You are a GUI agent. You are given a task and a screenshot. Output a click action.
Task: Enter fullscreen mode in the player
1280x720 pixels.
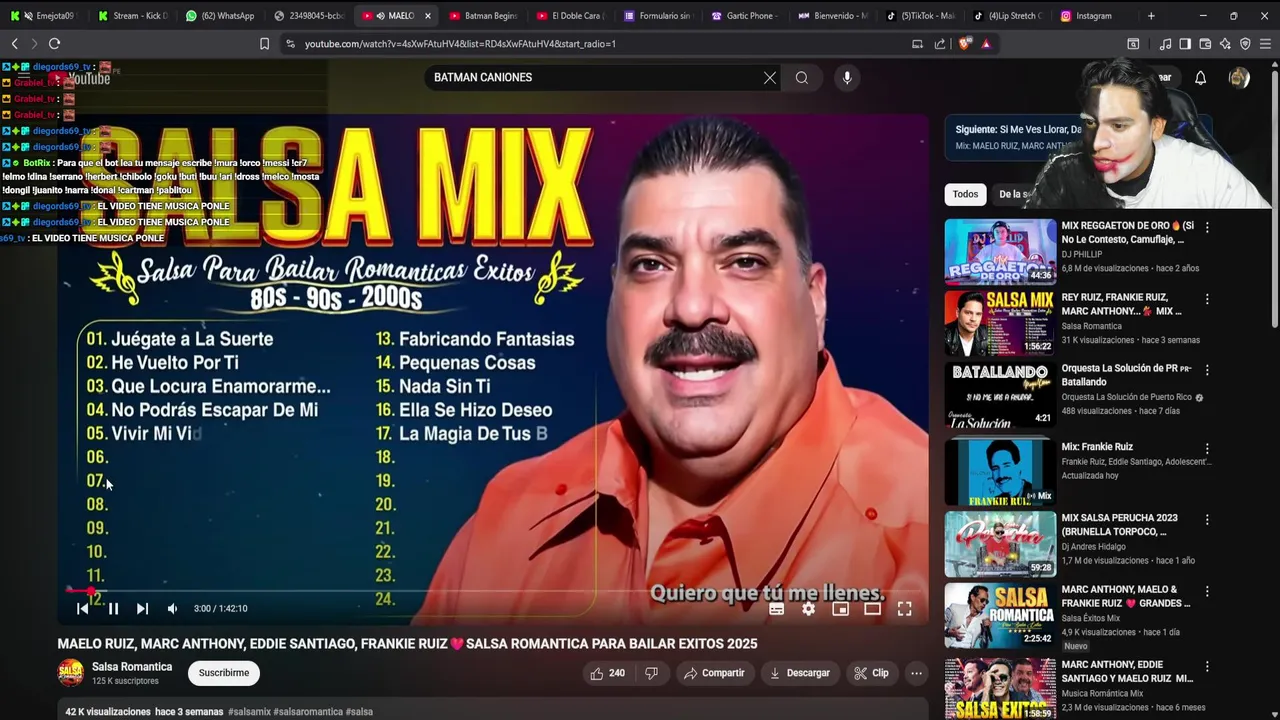[904, 608]
